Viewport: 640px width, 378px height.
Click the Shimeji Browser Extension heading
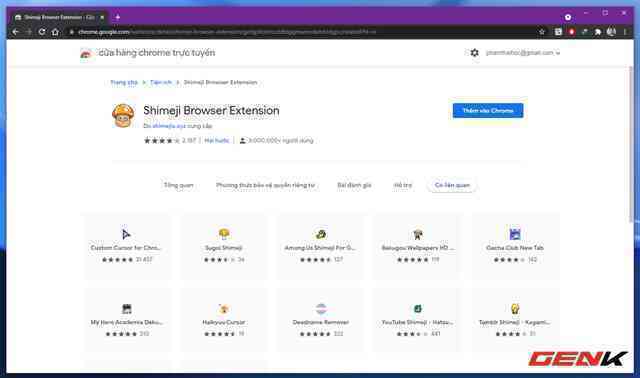(211, 111)
